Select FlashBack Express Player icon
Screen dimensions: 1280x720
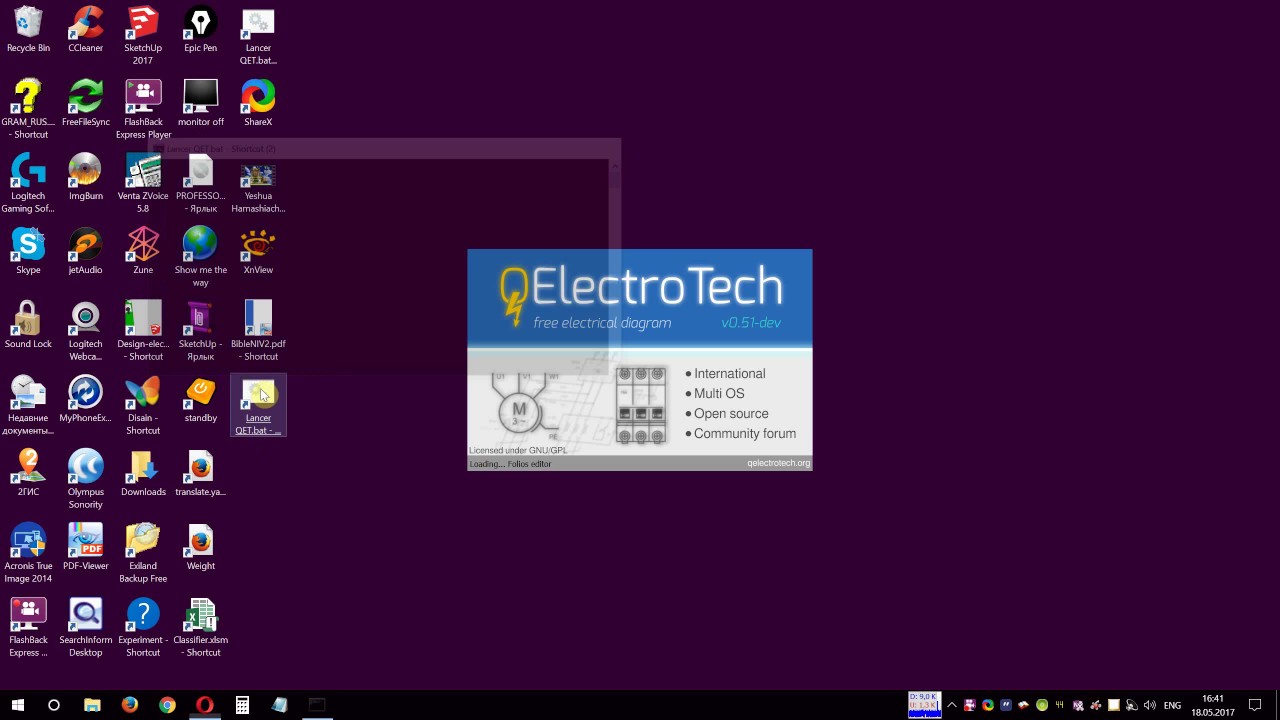click(143, 109)
